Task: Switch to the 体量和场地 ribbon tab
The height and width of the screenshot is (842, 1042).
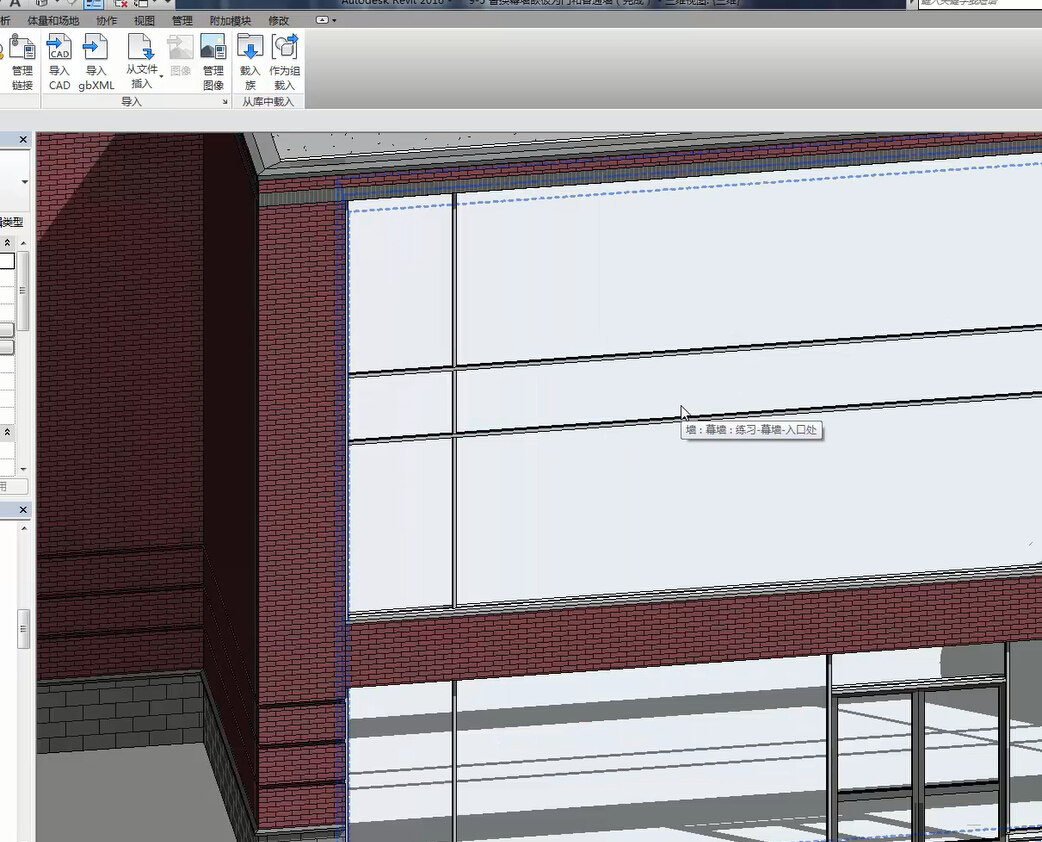Action: point(53,20)
